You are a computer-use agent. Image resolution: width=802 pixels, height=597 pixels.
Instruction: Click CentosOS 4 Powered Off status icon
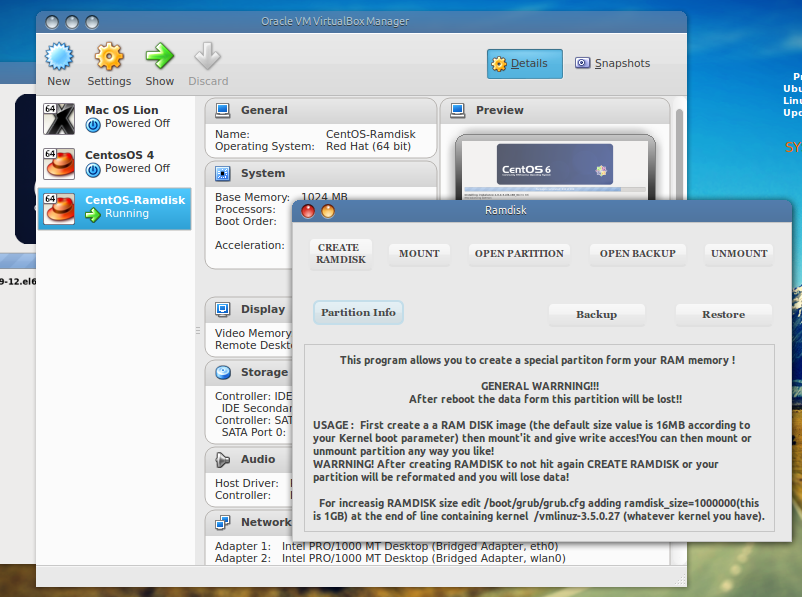click(x=93, y=170)
